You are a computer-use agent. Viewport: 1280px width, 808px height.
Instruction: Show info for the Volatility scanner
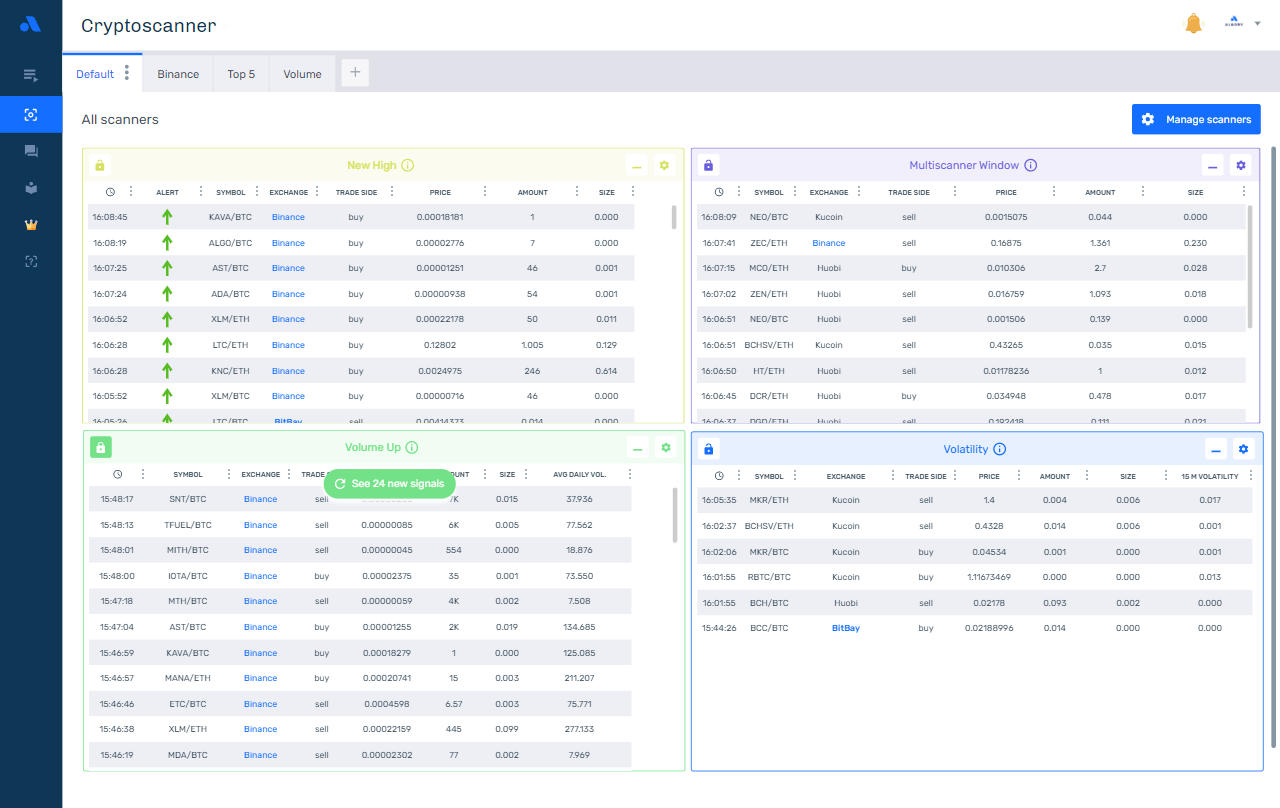pyautogui.click(x=999, y=450)
